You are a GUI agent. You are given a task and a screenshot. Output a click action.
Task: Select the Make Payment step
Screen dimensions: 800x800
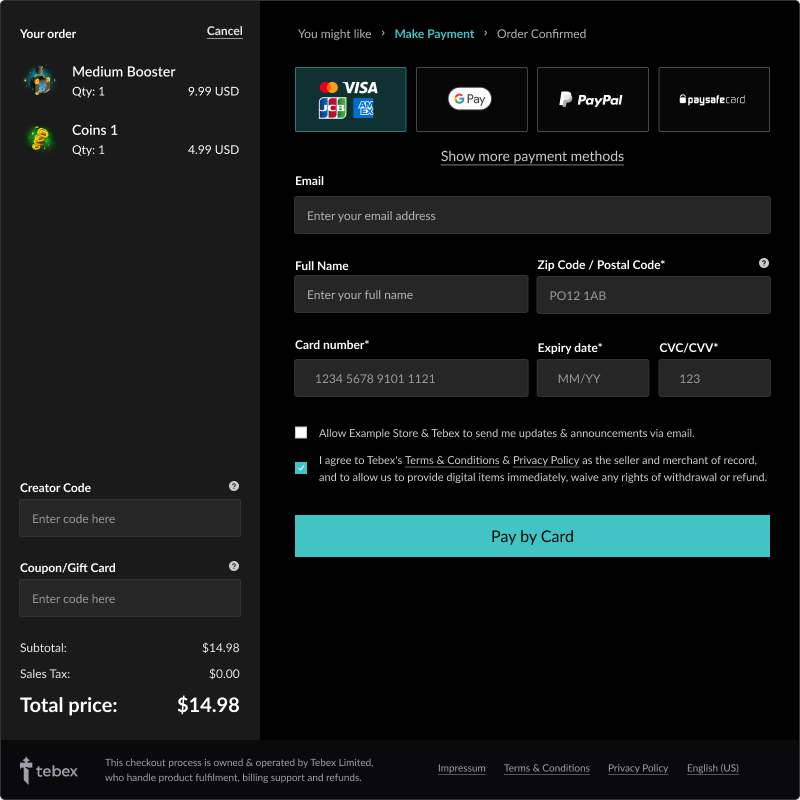point(434,34)
